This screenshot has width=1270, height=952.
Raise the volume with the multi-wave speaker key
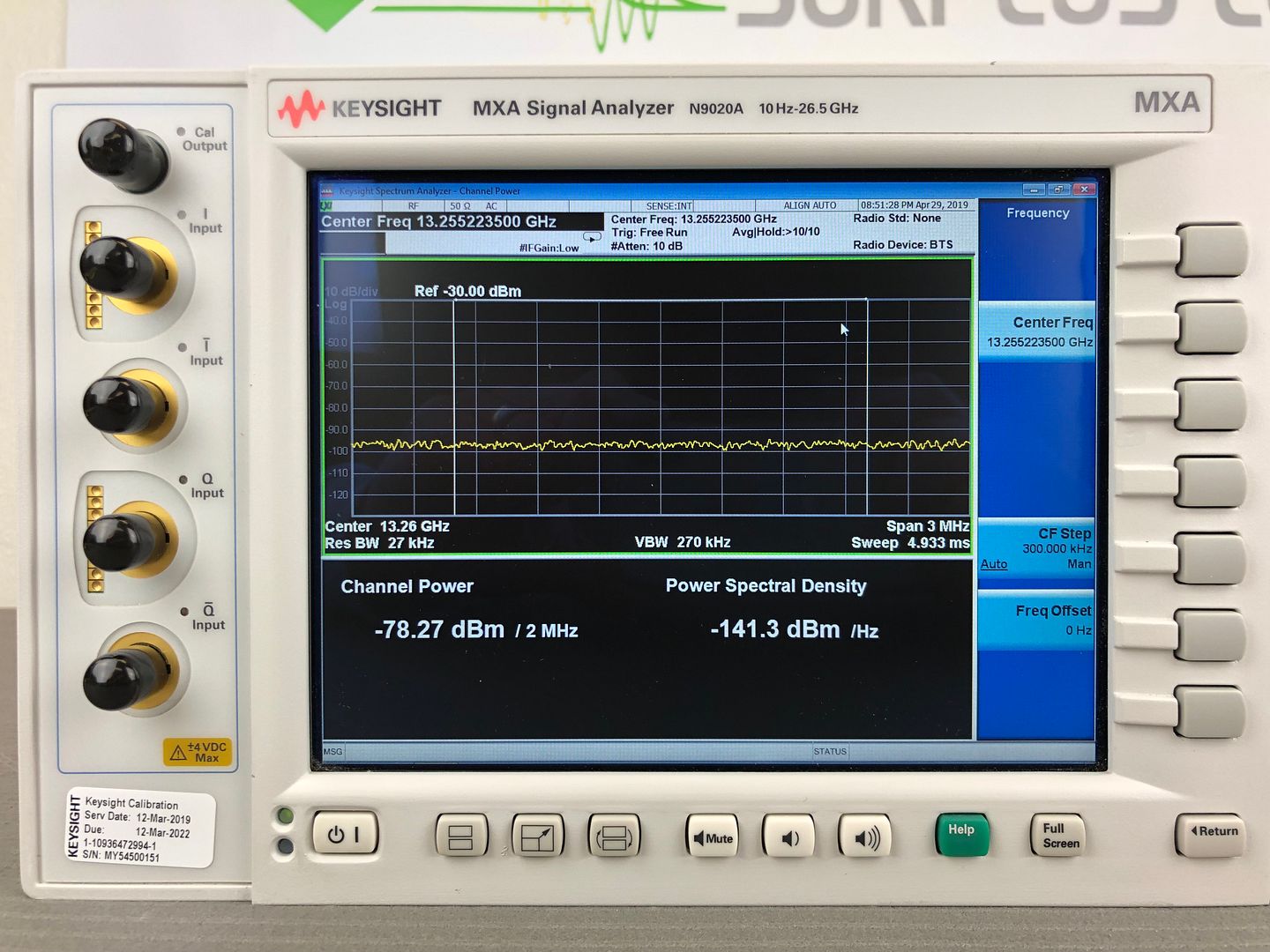coord(865,837)
